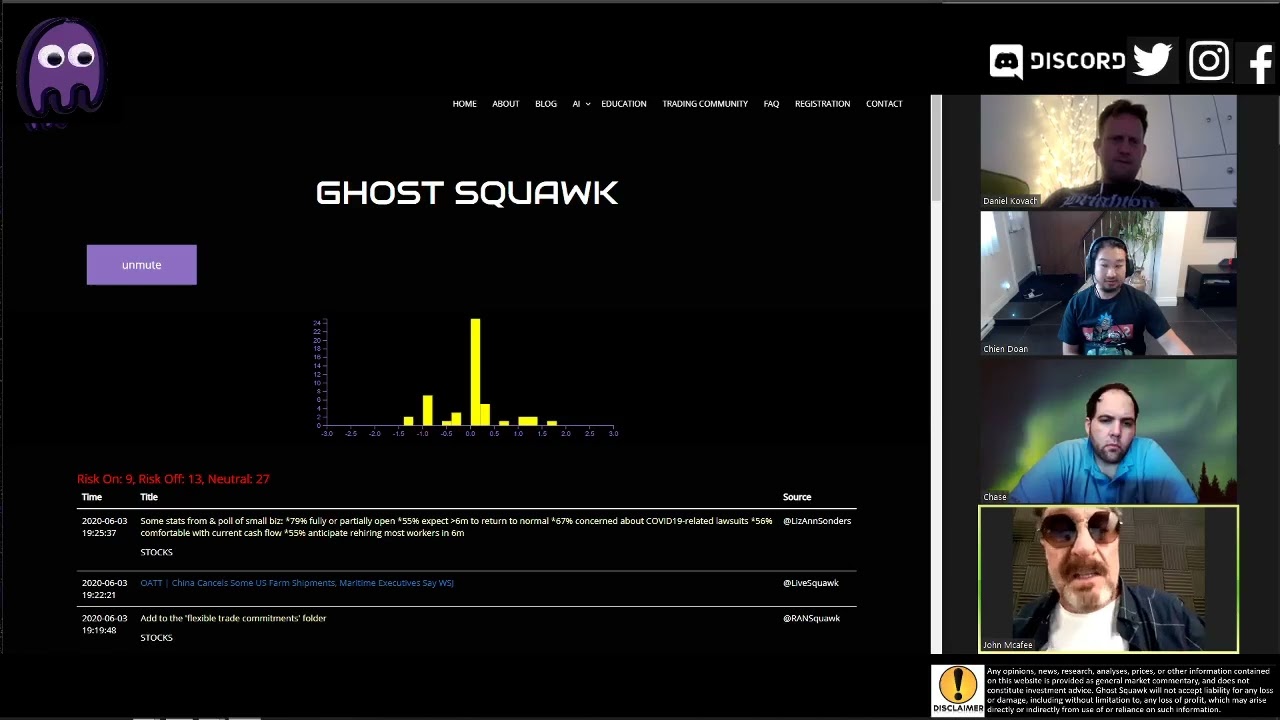
Task: Click the purple unmute button
Action: 141,265
